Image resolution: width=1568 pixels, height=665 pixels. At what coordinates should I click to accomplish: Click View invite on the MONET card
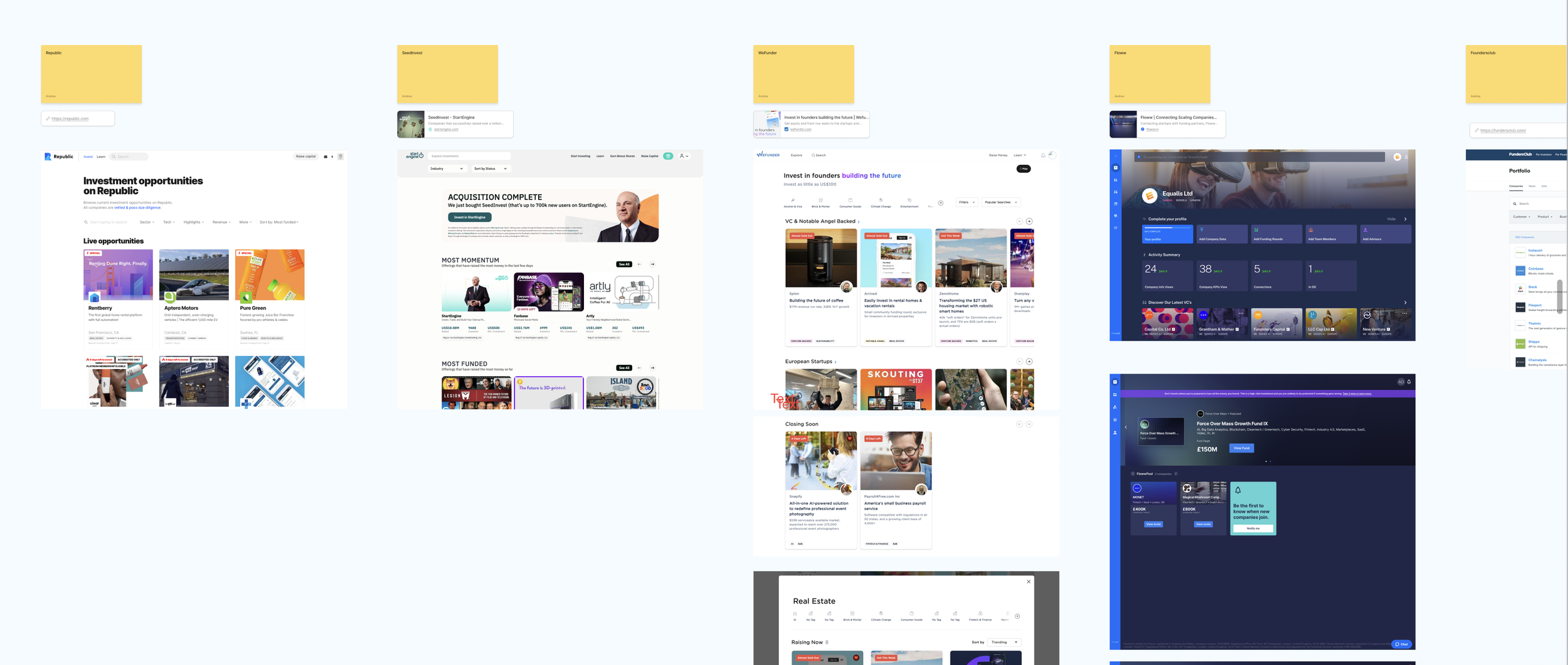click(x=1153, y=524)
